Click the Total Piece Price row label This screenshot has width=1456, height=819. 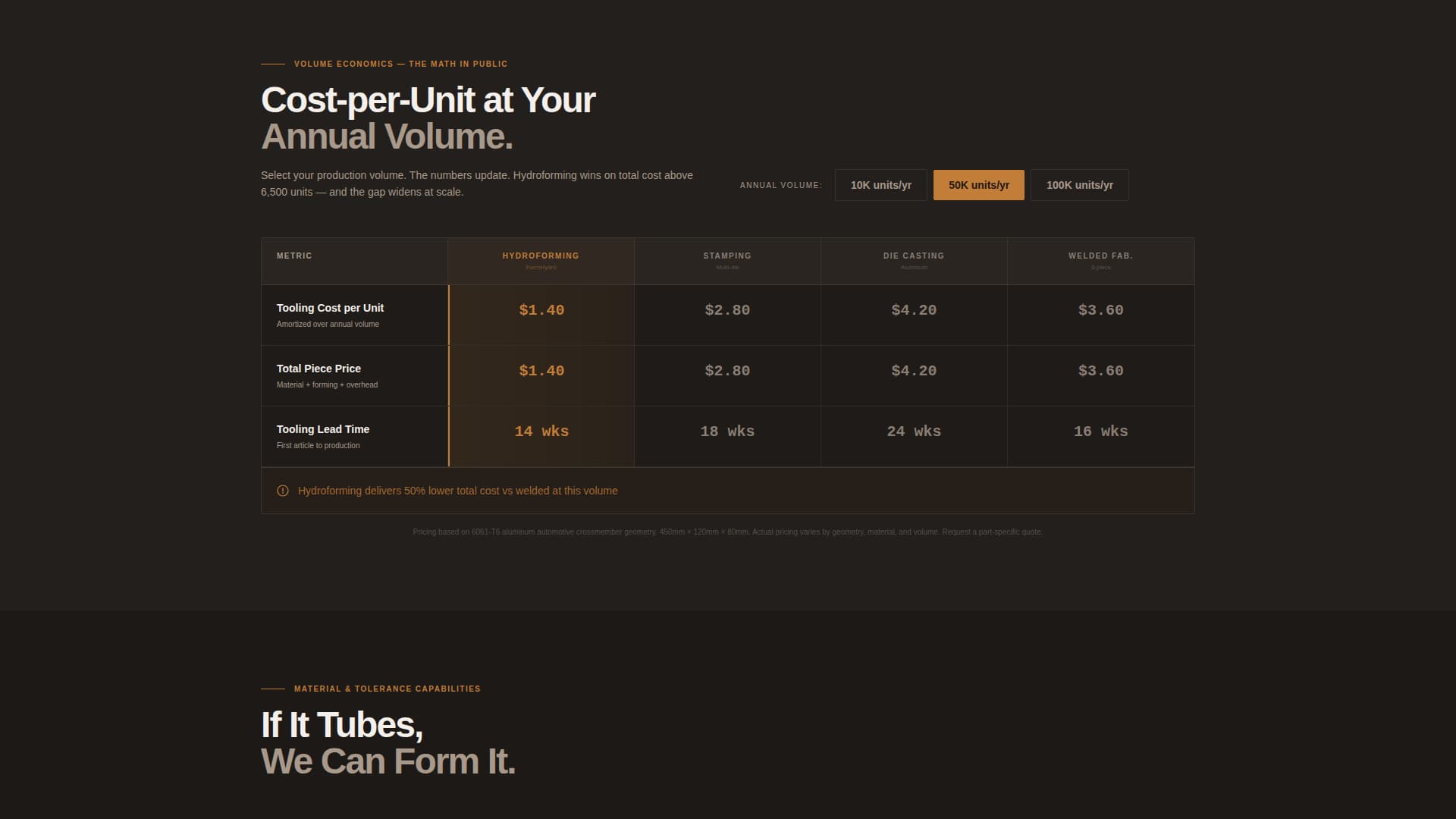pyautogui.click(x=318, y=369)
